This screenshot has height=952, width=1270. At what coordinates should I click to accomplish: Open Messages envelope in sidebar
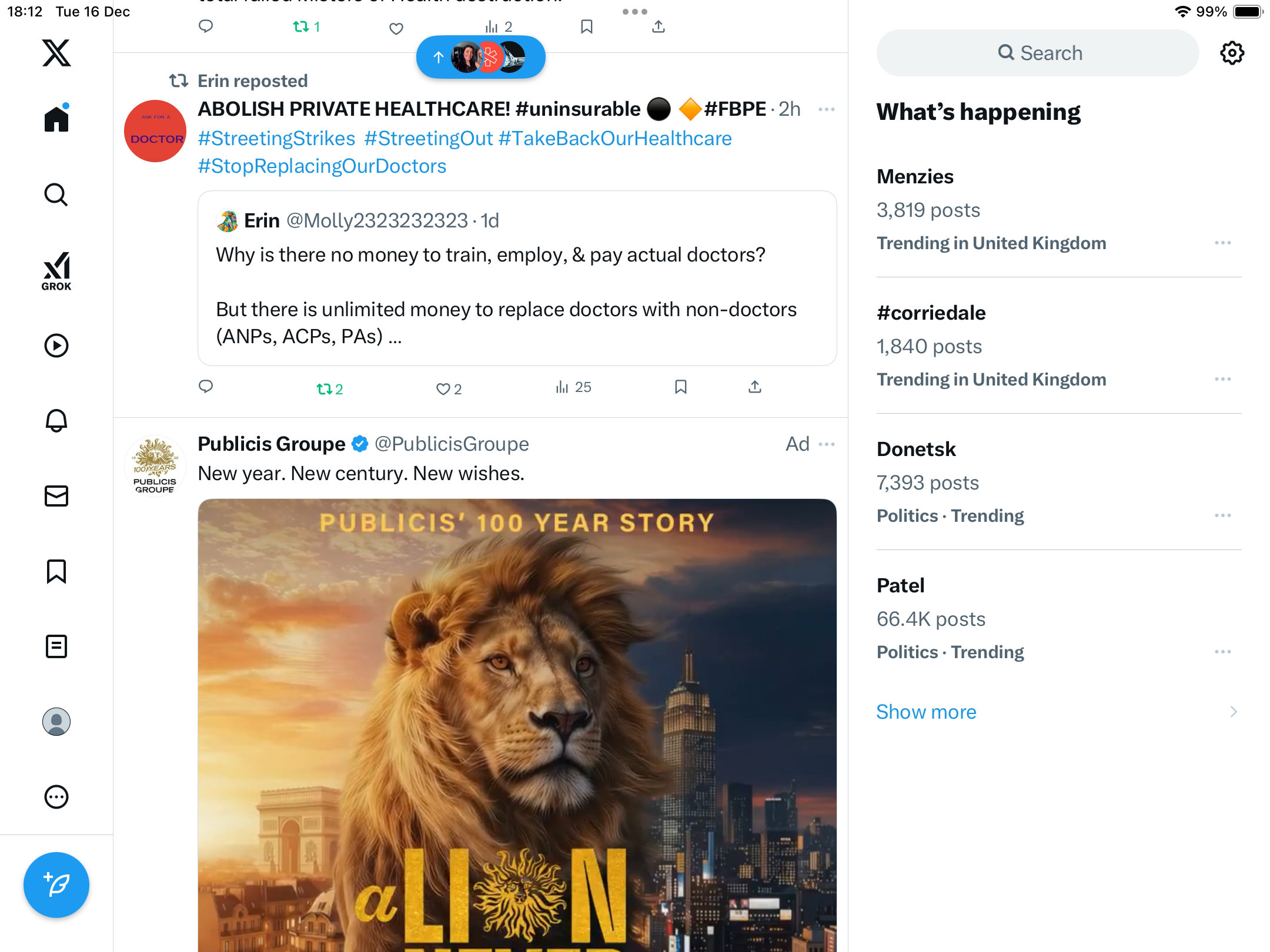point(56,496)
